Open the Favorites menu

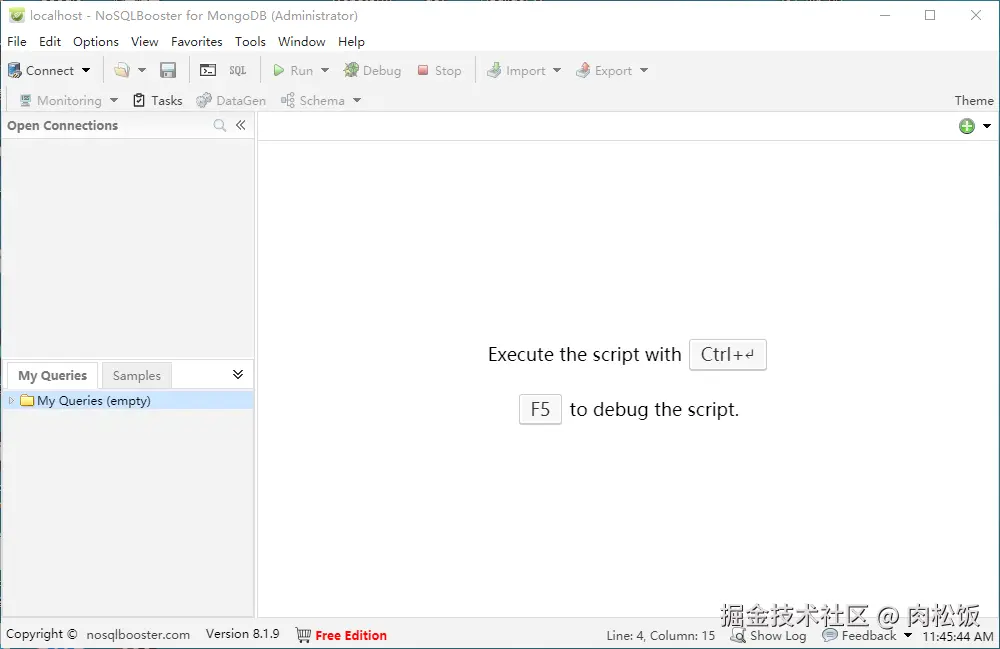coord(196,42)
